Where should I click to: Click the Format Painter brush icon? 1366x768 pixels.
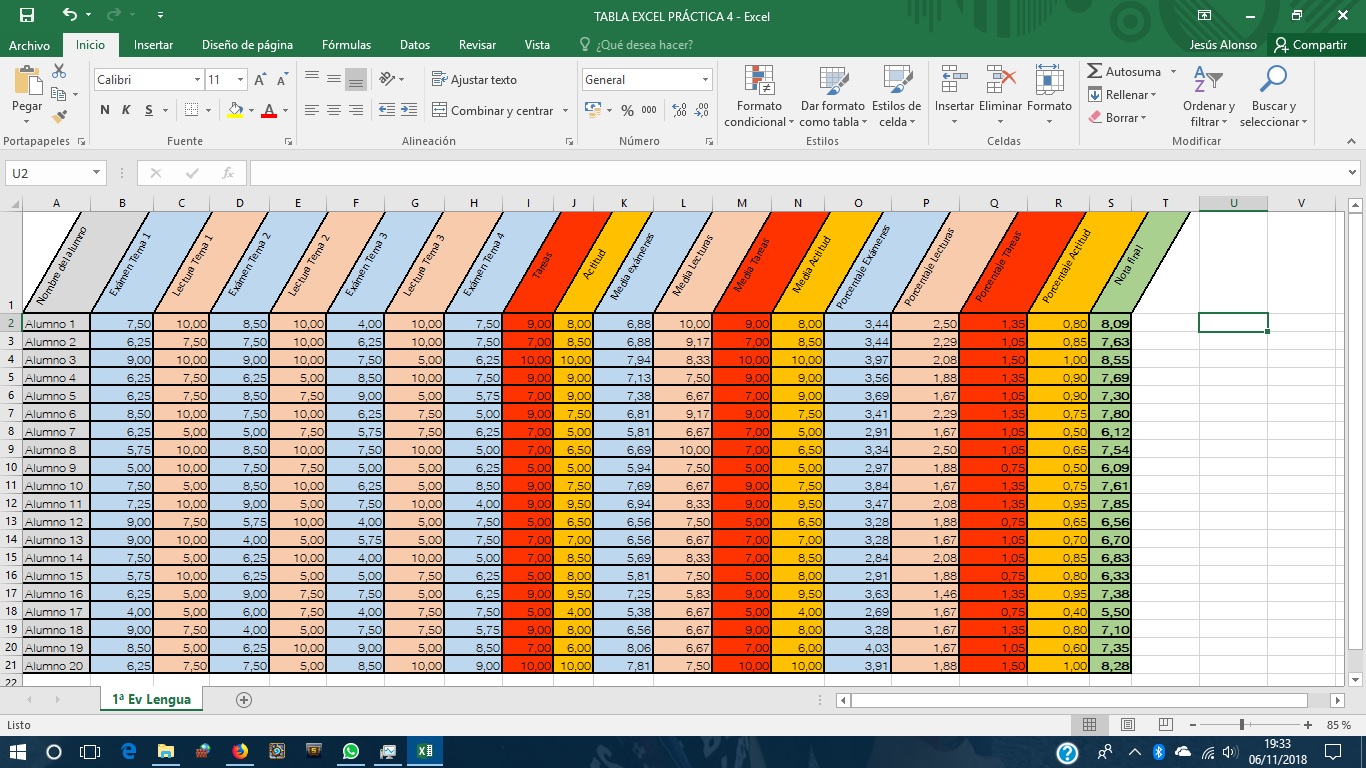(x=59, y=117)
